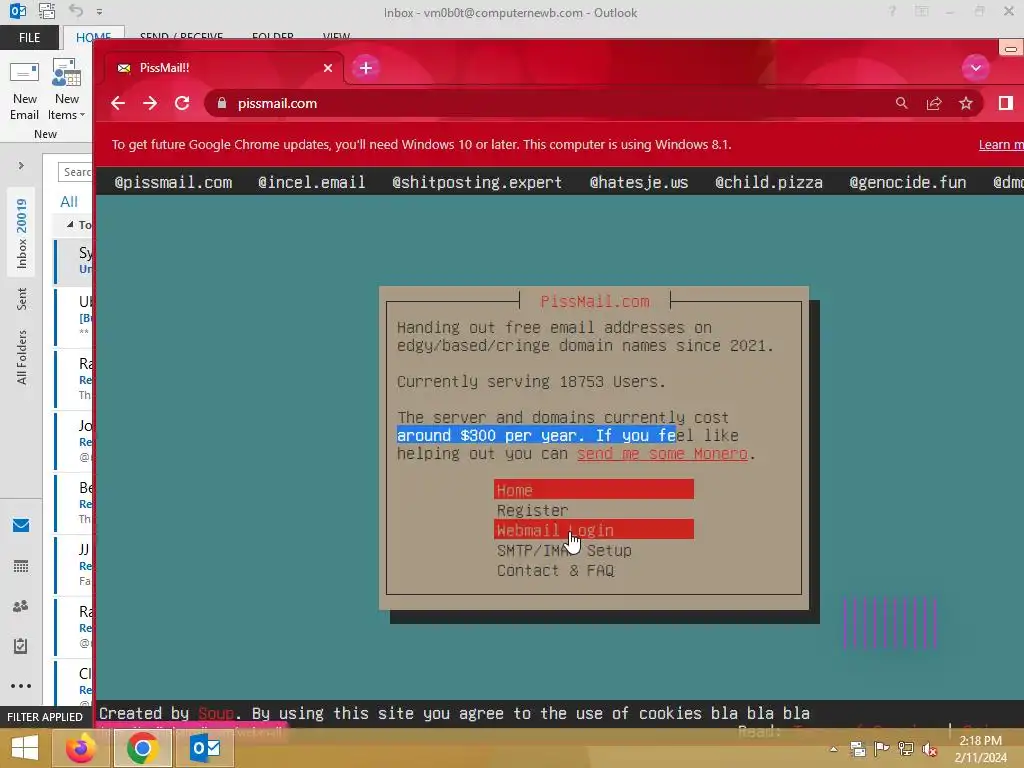Open Outlook New Items dropdown
1024x768 pixels.
tap(67, 90)
